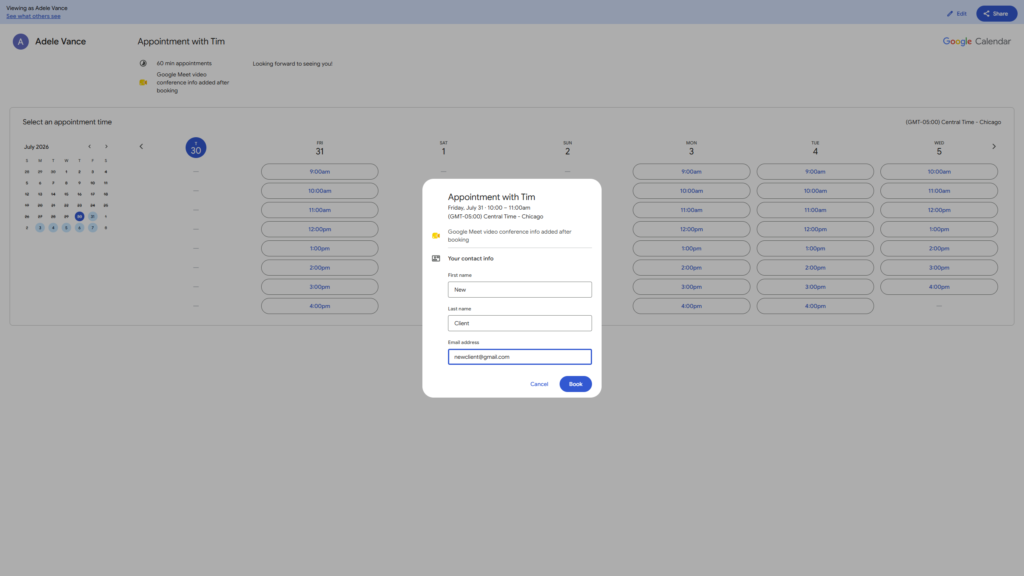Viewport: 1024px width, 576px height.
Task: Pick 10:00am slot on Friday 31
Action: coord(319,191)
